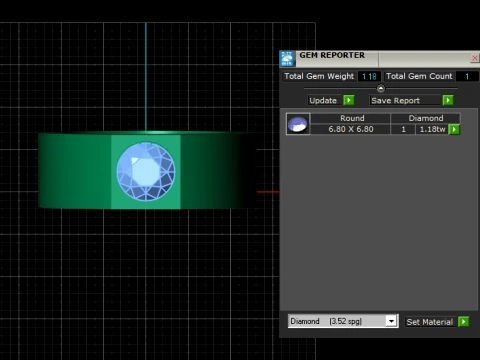Close the Gem Reporter panel
The width and height of the screenshot is (480, 360).
click(x=475, y=58)
